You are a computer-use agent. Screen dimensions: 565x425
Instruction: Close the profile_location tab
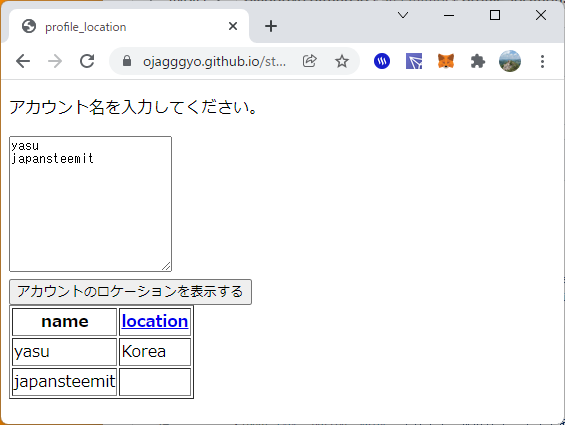coord(233,26)
